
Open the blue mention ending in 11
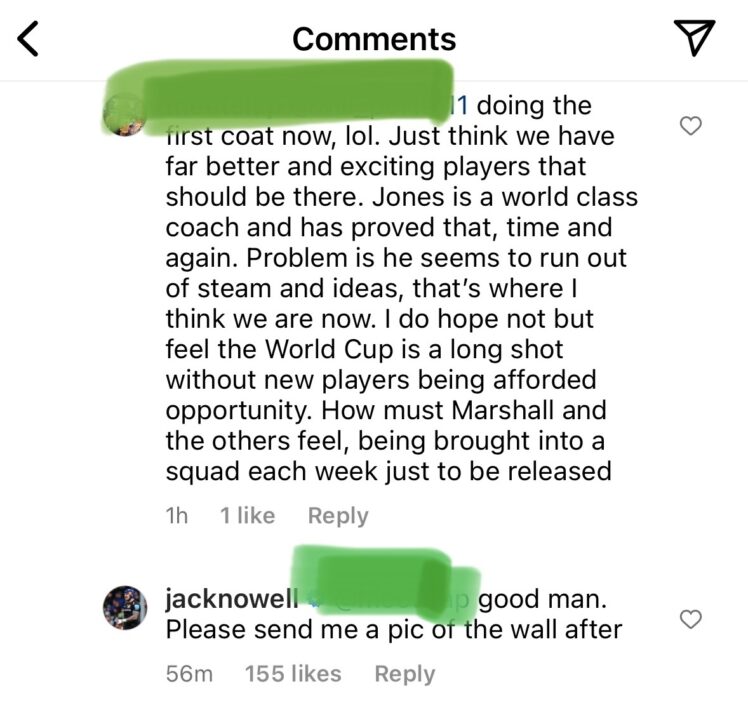pos(460,105)
